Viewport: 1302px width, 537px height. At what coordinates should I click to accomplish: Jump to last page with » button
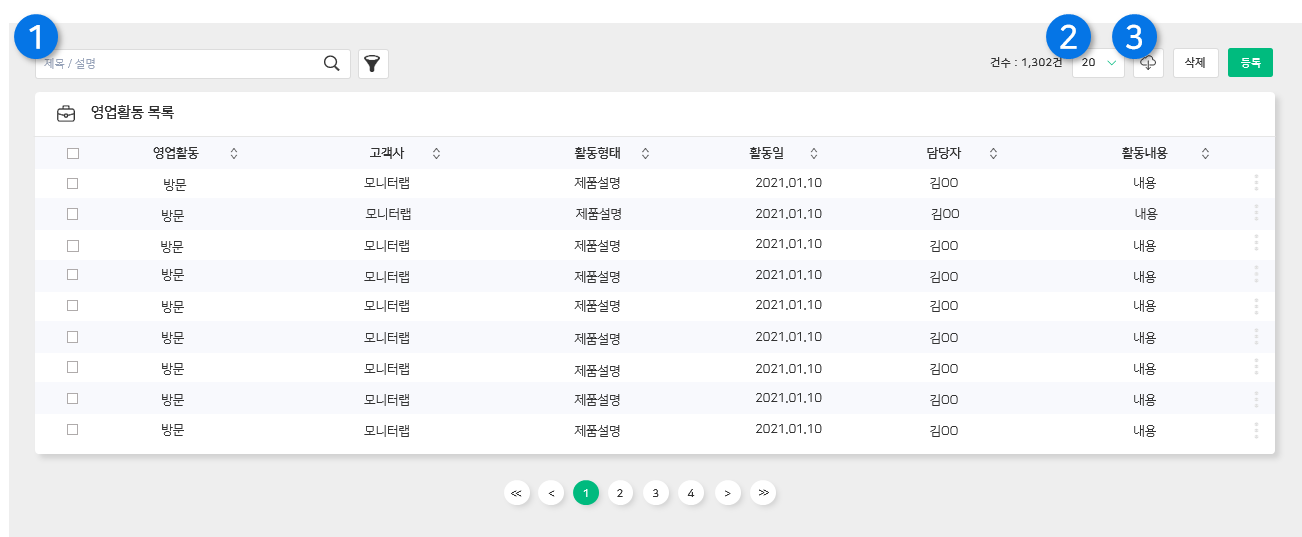(763, 492)
